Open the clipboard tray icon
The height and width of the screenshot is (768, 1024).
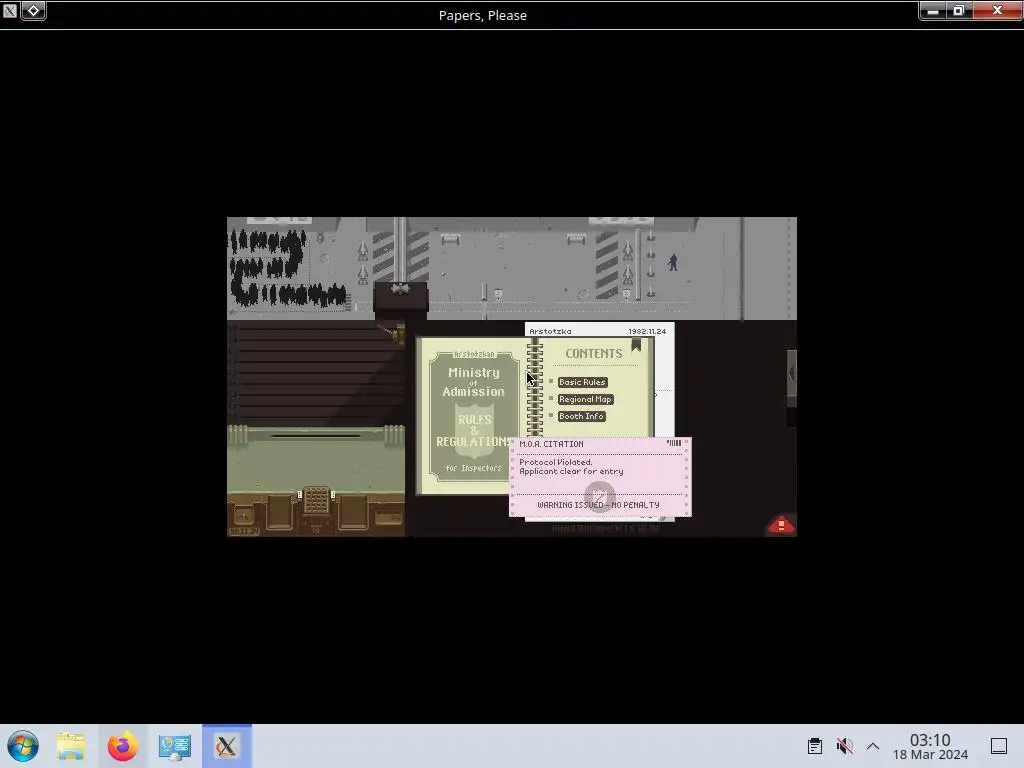point(814,746)
